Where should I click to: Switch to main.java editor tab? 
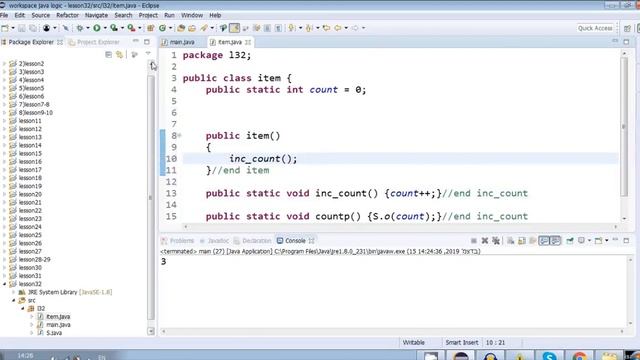178,42
